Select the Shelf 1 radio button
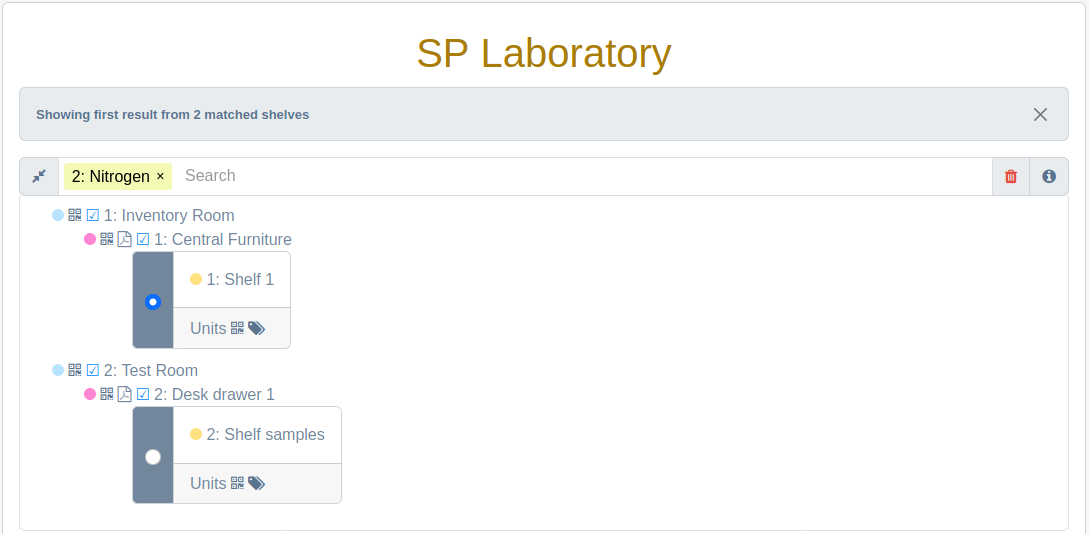The image size is (1089, 534). click(153, 302)
